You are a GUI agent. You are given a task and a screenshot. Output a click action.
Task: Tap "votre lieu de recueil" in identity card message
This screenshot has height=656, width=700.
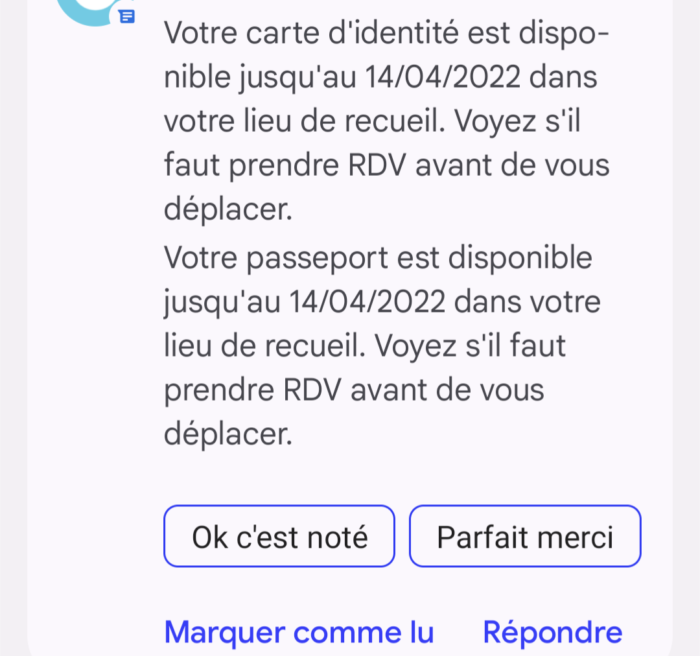[x=305, y=121]
